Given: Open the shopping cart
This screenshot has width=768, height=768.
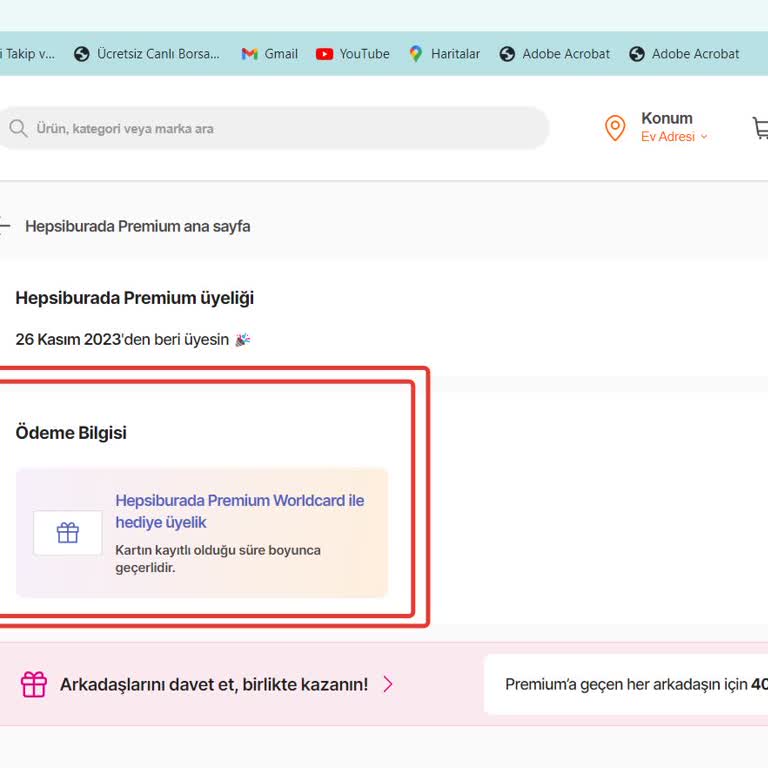Looking at the screenshot, I should 760,128.
